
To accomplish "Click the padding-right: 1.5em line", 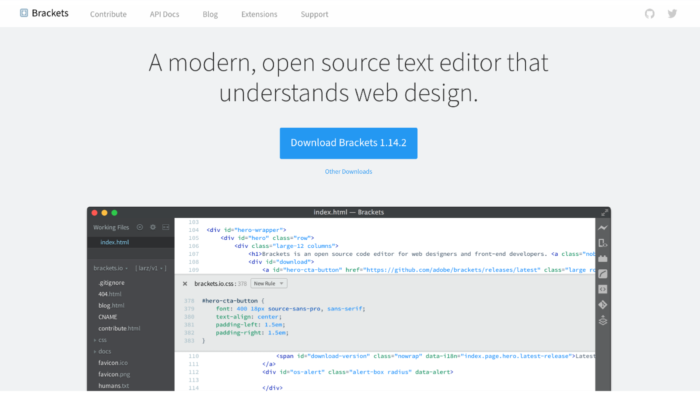I will click(252, 333).
